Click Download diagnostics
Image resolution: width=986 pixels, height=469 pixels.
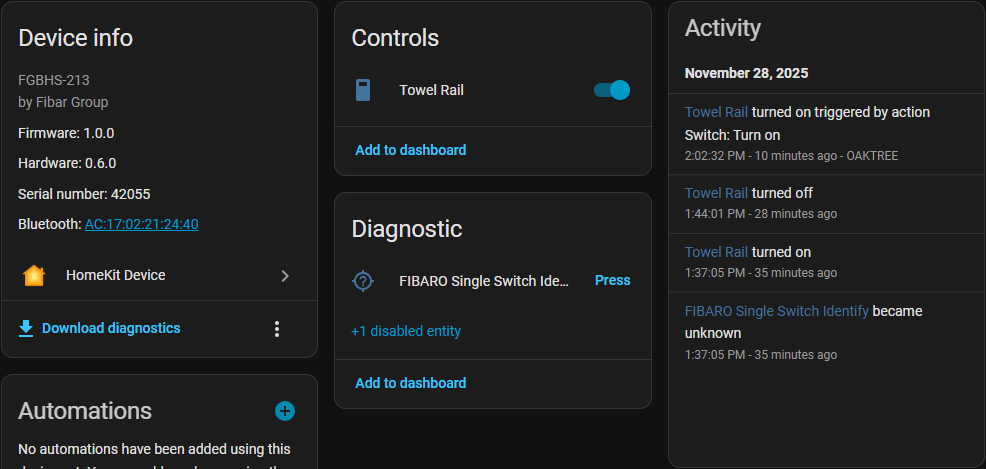click(x=111, y=328)
